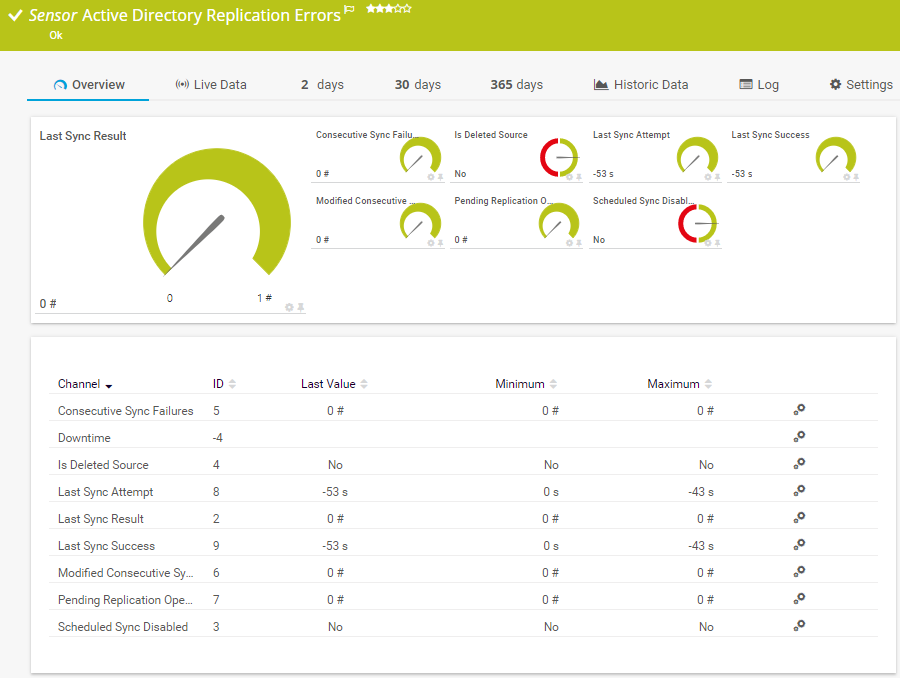The image size is (900, 678).
Task: Click the priority flag icon beside sensor title
Action: pos(349,9)
